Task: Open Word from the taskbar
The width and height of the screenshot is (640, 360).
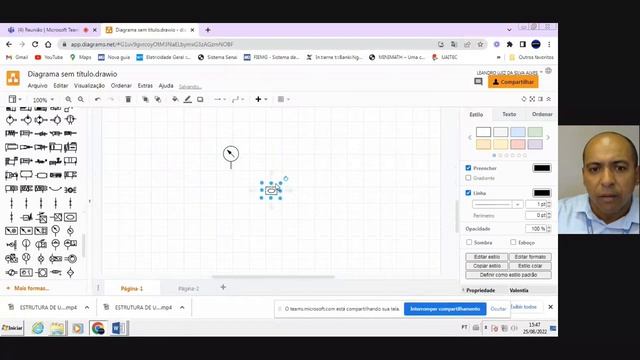Action: click(118, 328)
